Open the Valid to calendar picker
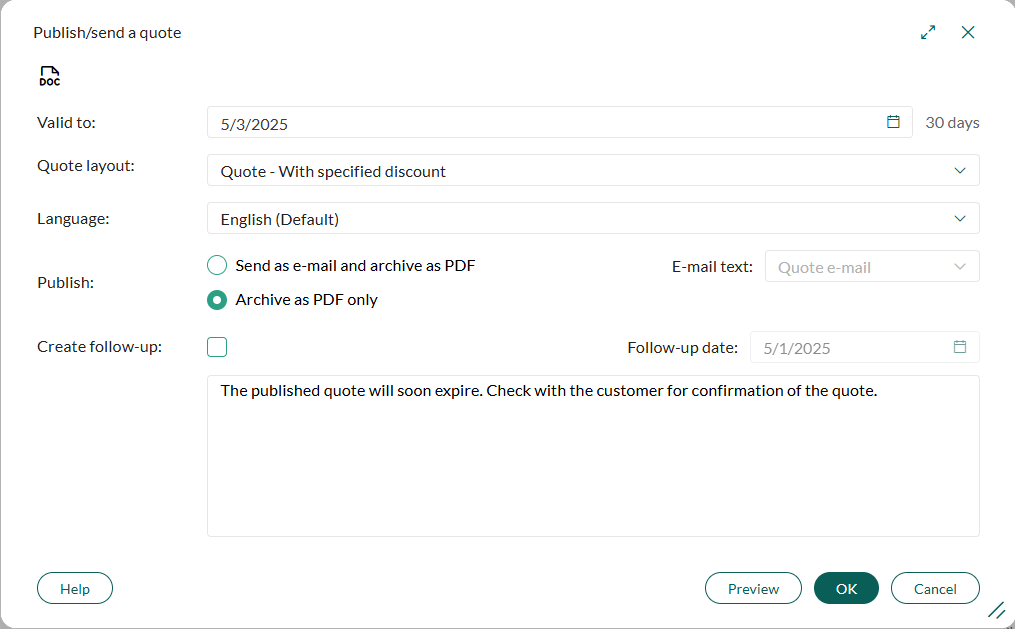Image resolution: width=1015 pixels, height=629 pixels. 893,122
